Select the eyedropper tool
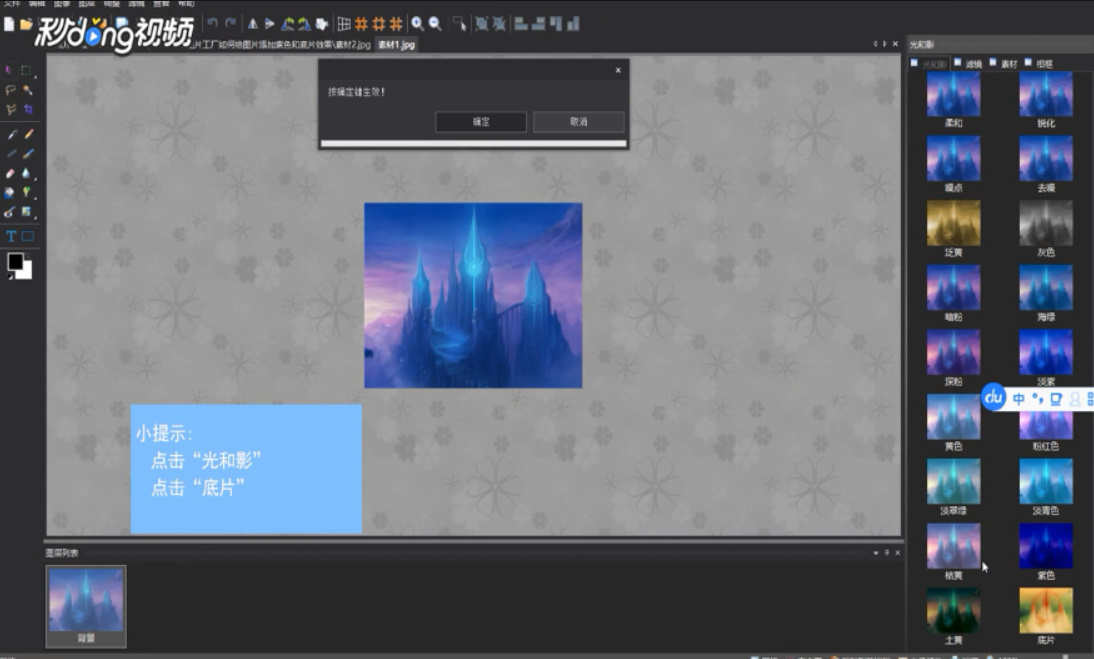Image resolution: width=1094 pixels, height=659 pixels. (11, 134)
